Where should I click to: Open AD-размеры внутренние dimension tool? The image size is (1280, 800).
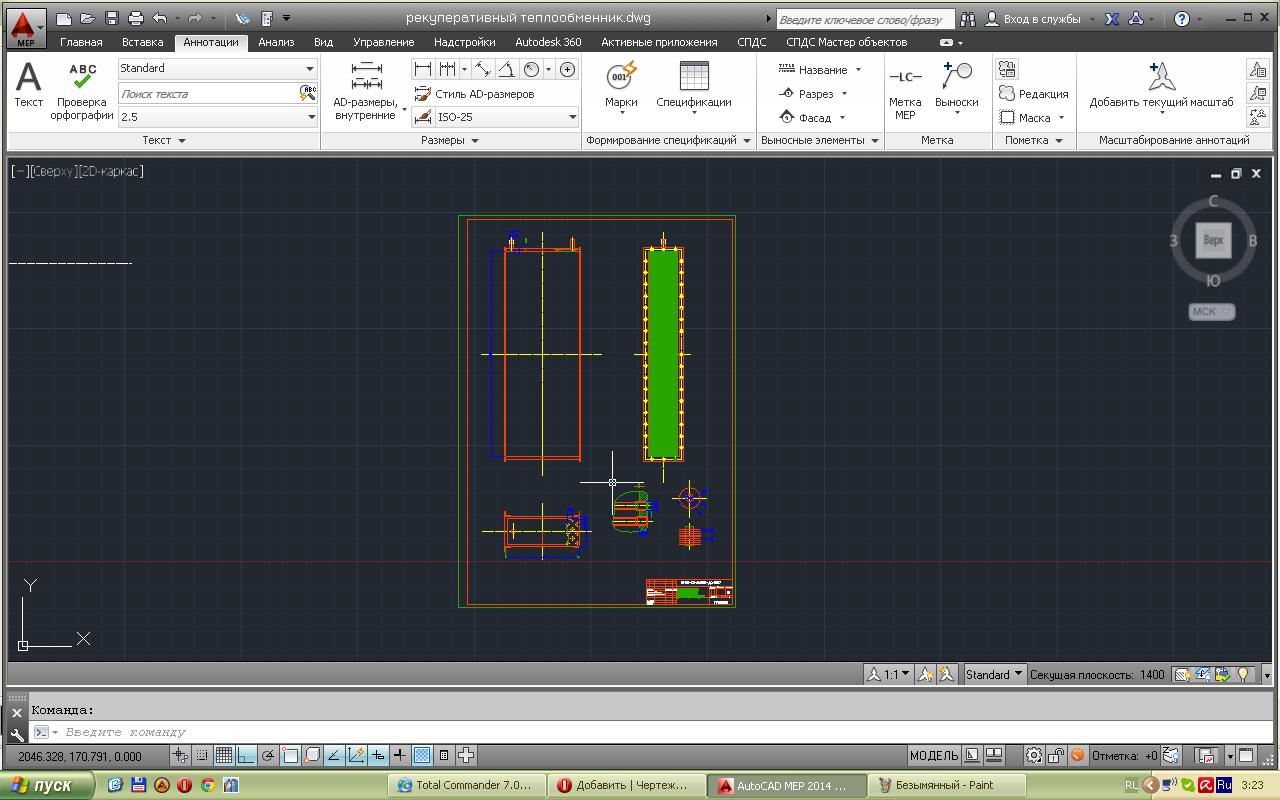[x=367, y=90]
